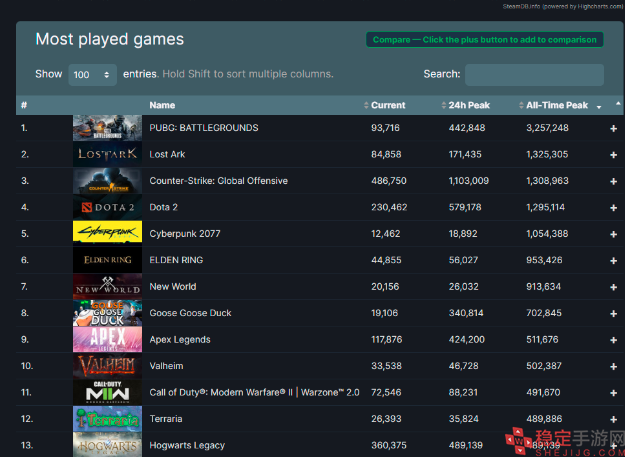
Task: Open Terraria game name link
Action: point(166,419)
